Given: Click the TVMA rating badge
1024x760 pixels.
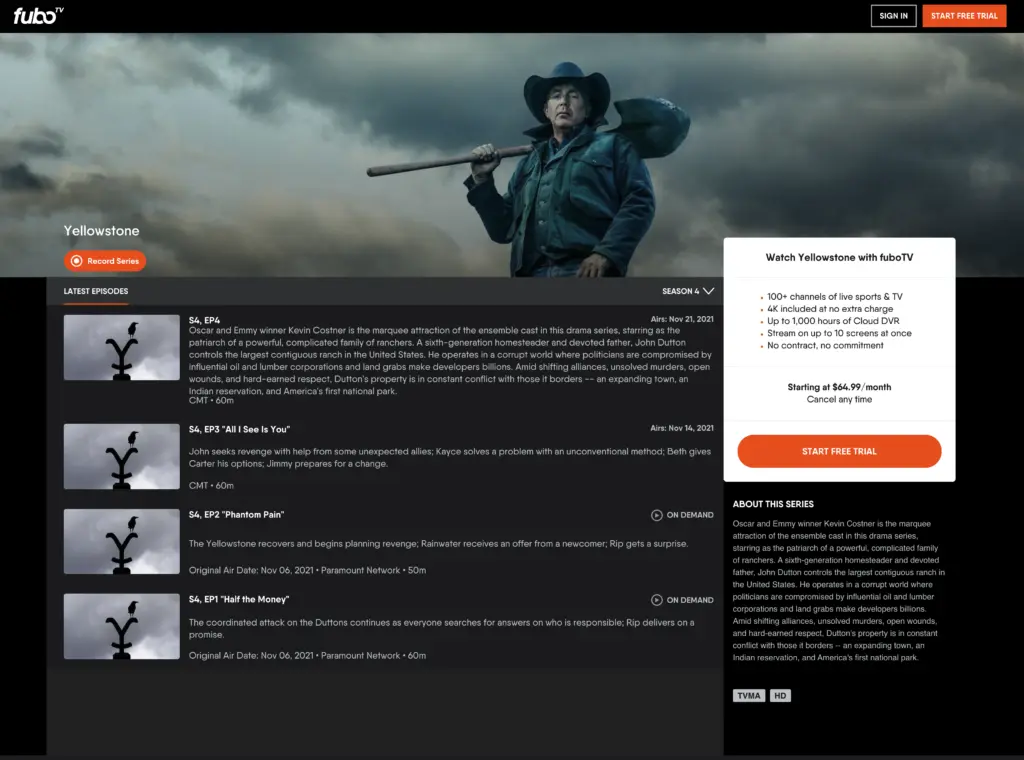Looking at the screenshot, I should (x=748, y=696).
